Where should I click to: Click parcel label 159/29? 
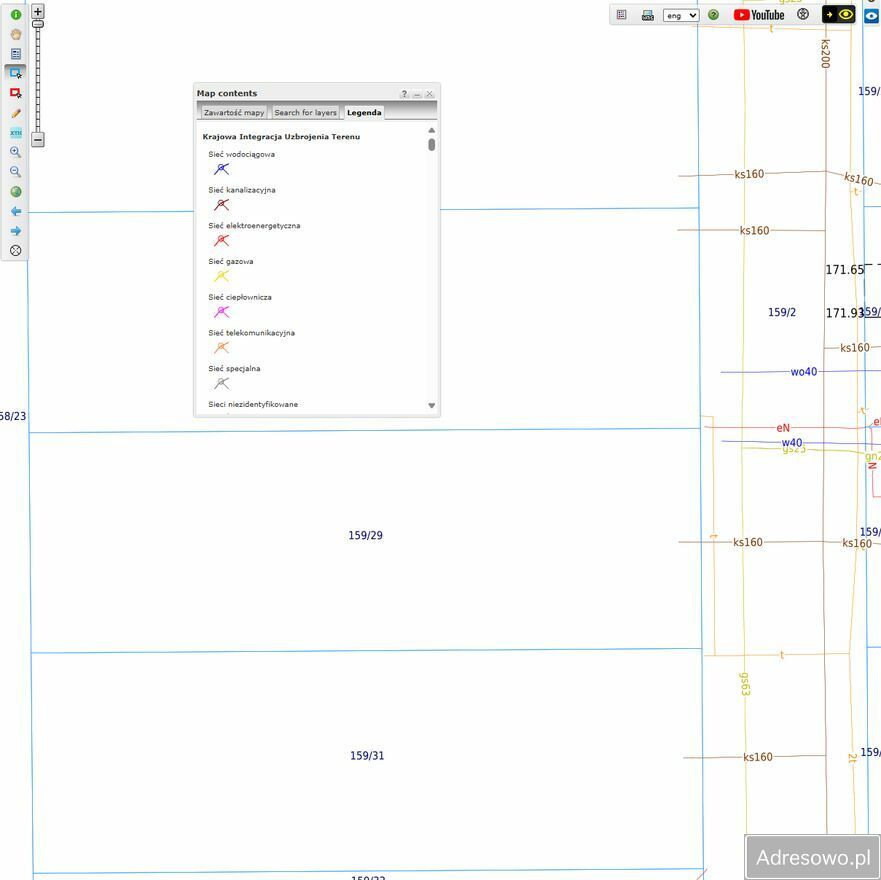click(x=365, y=535)
